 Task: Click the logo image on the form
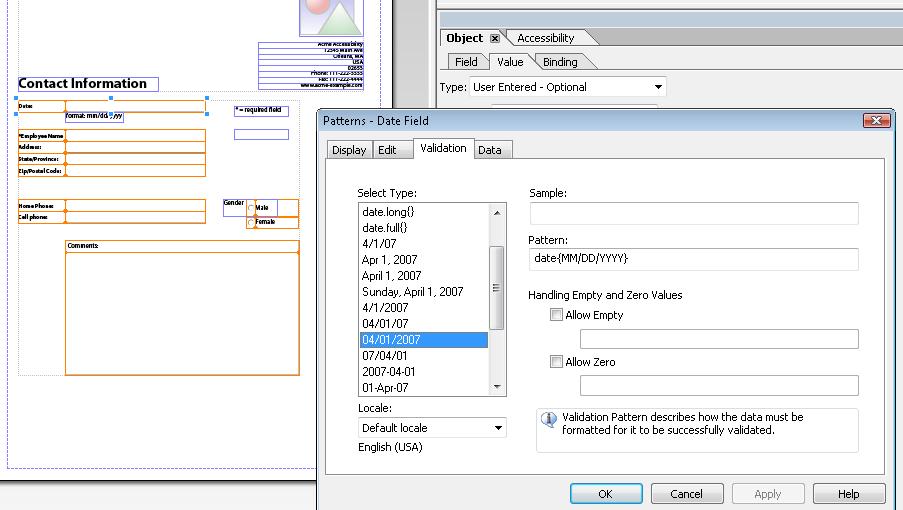point(330,18)
